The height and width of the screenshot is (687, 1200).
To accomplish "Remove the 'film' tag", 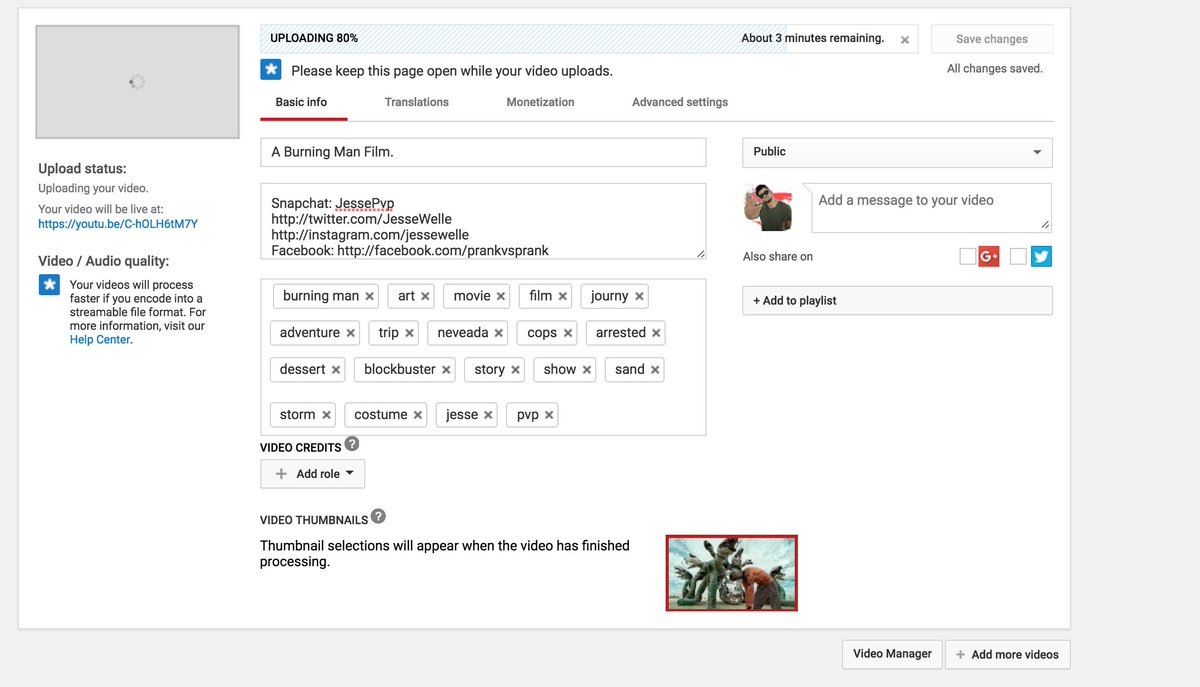I will pyautogui.click(x=563, y=297).
